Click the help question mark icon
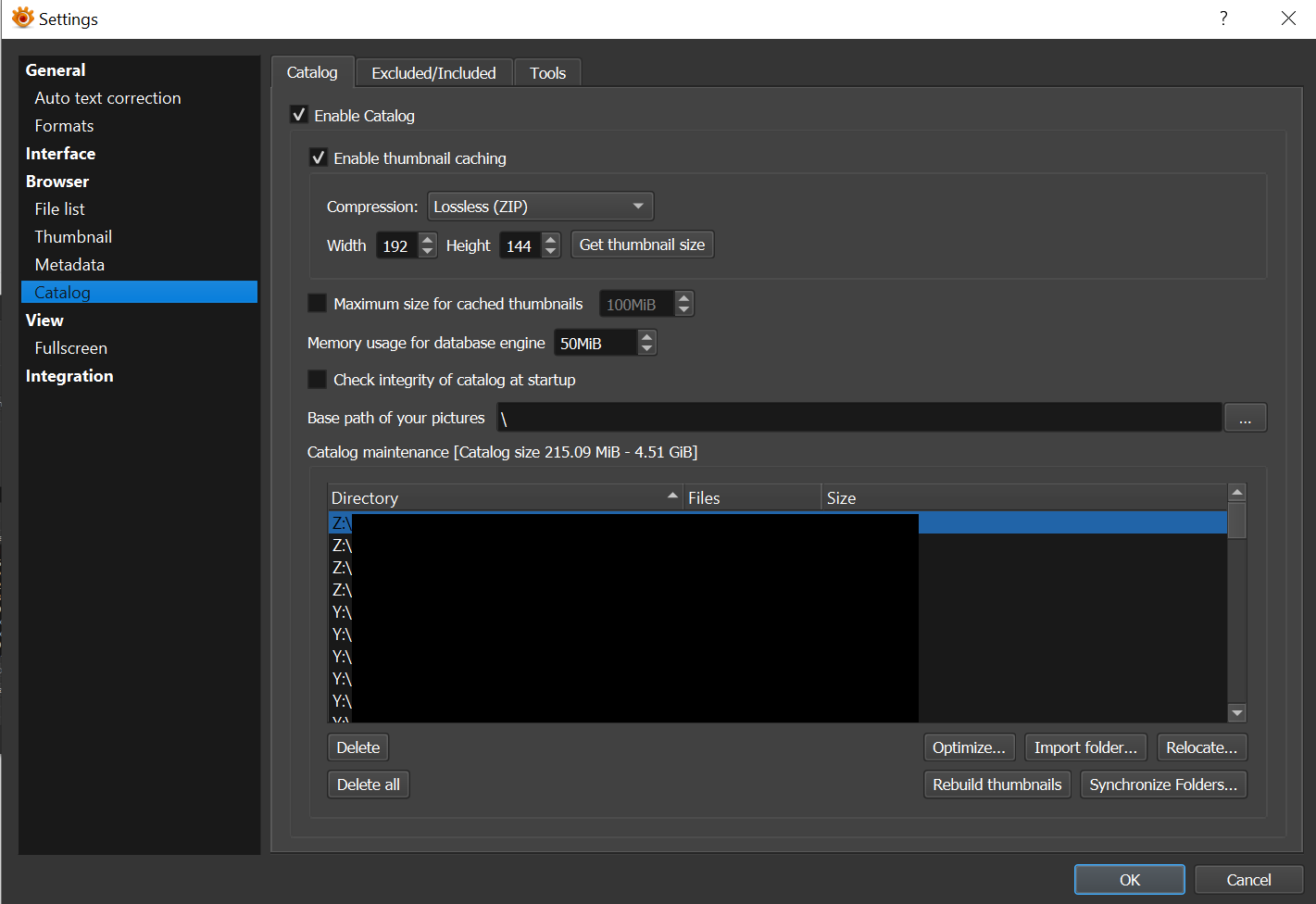Viewport: 1316px width, 904px height. (x=1223, y=19)
